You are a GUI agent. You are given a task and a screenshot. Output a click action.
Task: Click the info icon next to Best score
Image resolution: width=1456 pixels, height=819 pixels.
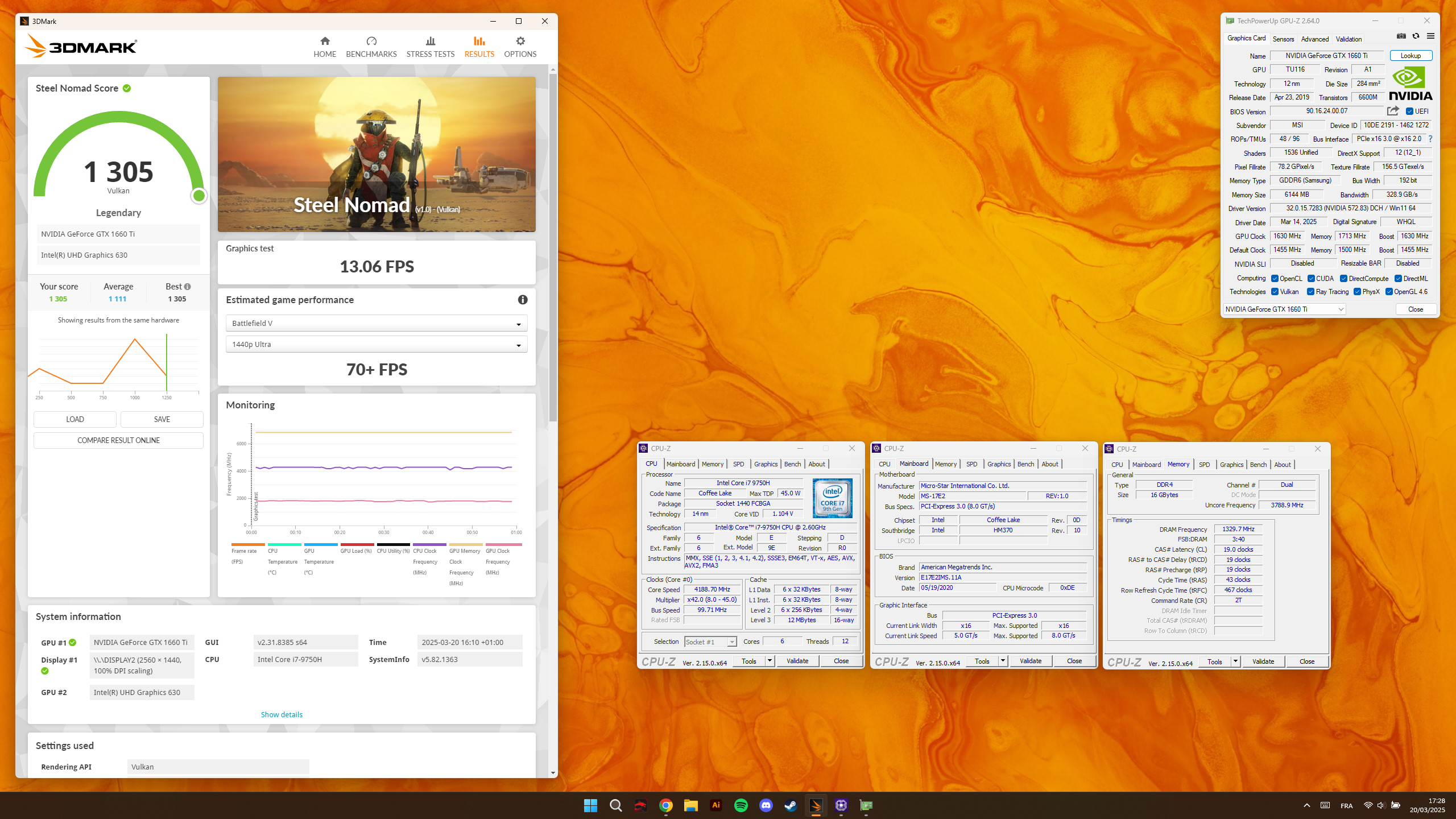click(188, 287)
